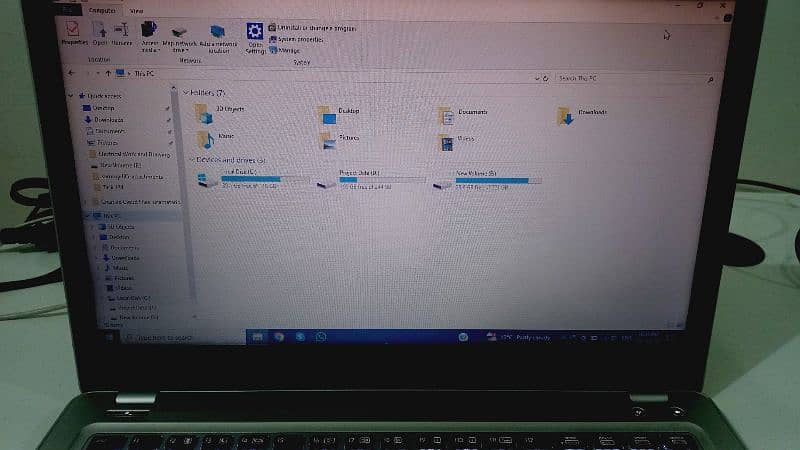Collapse the Folders (7) group
Viewport: 800px width, 450px height.
point(186,92)
